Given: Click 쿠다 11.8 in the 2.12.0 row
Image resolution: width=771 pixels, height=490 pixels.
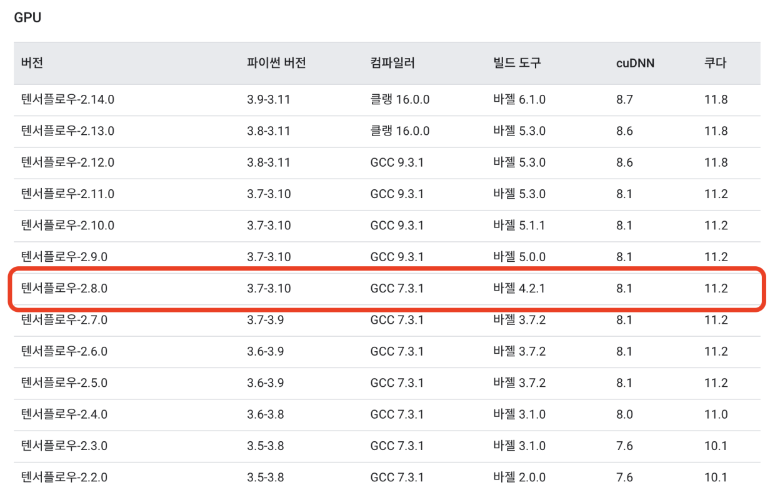Looking at the screenshot, I should (716, 162).
